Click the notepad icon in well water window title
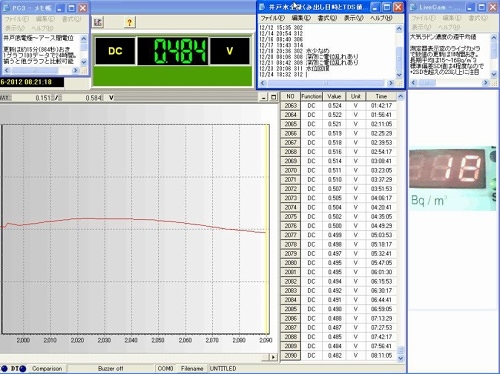500x374 pixels. click(263, 7)
